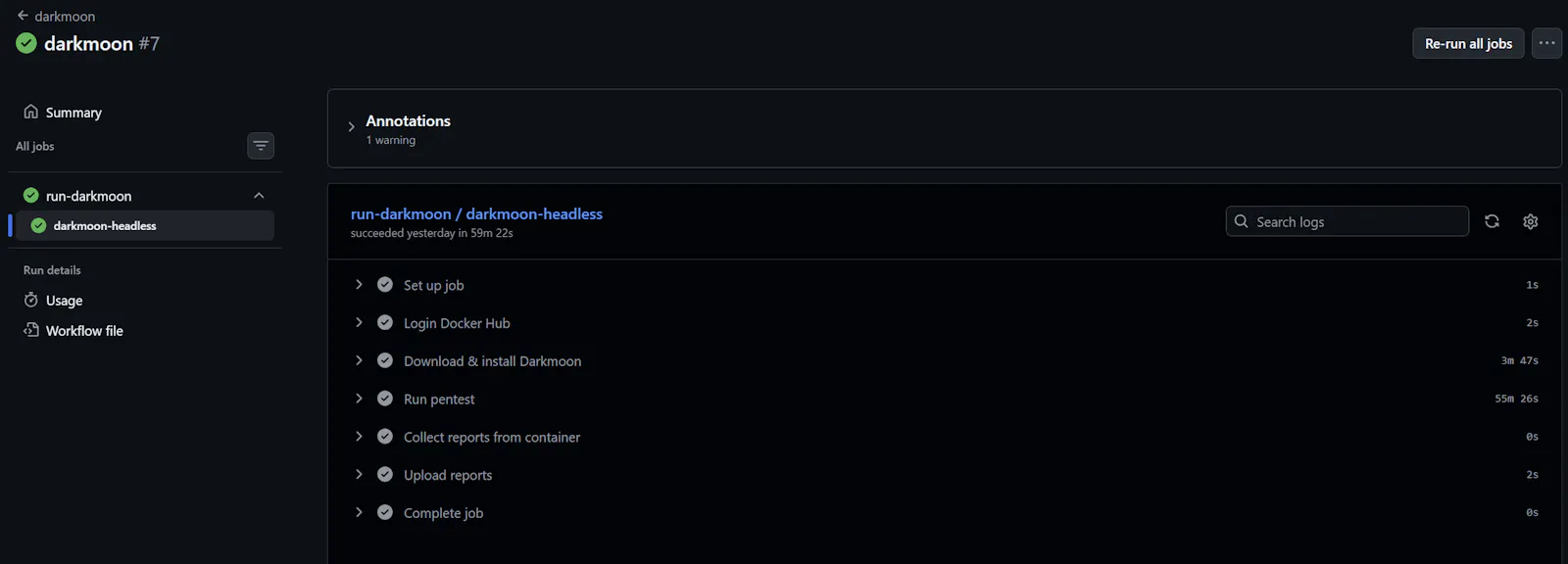This screenshot has height=564, width=1568.
Task: Click the Annotations heading
Action: click(408, 120)
